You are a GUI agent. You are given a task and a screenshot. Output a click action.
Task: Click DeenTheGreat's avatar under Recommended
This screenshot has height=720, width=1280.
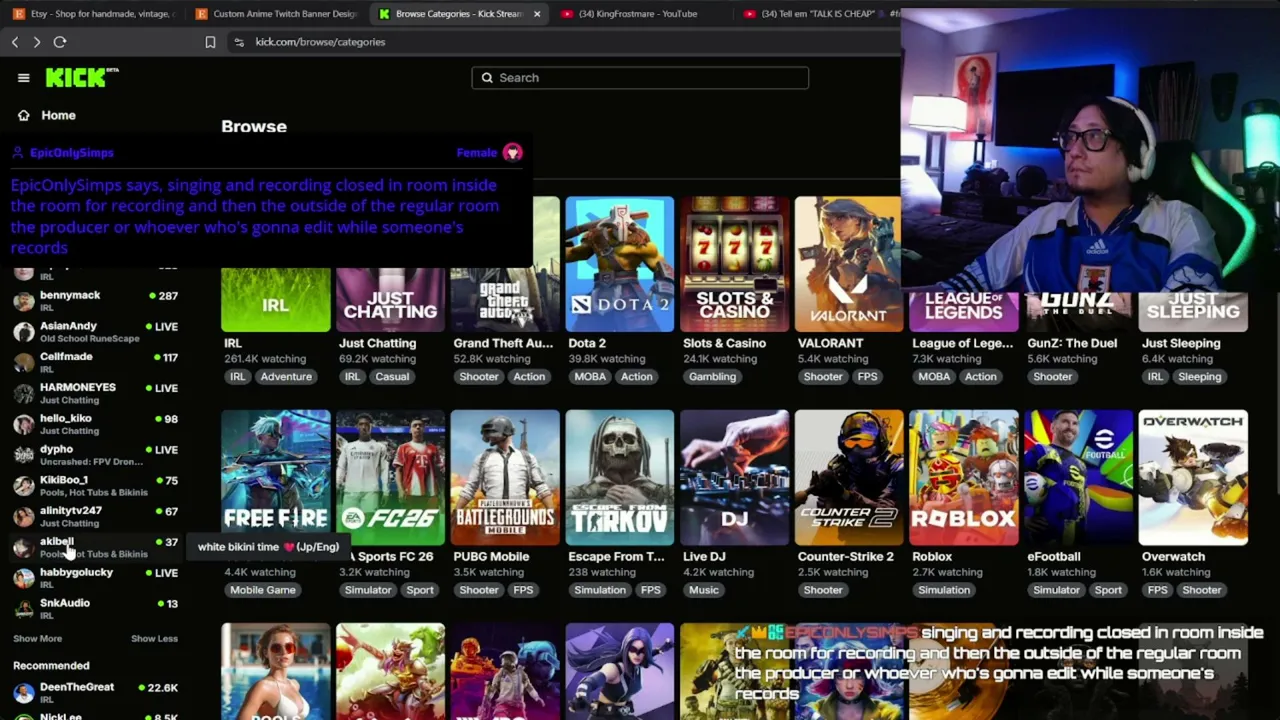(23, 693)
